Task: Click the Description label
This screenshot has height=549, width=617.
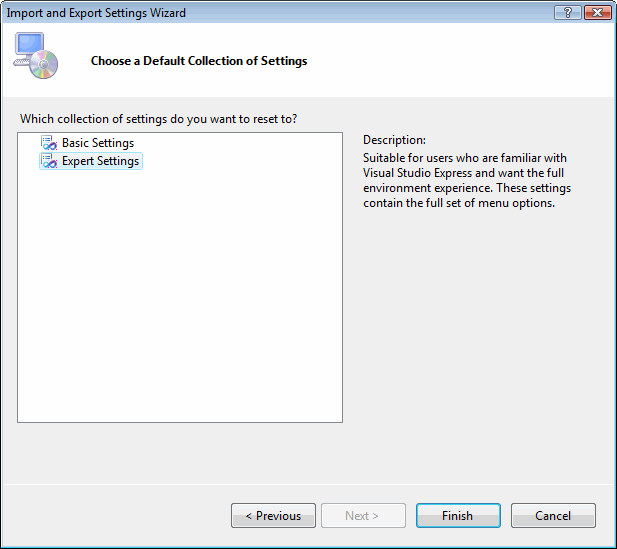Action: pyautogui.click(x=394, y=140)
